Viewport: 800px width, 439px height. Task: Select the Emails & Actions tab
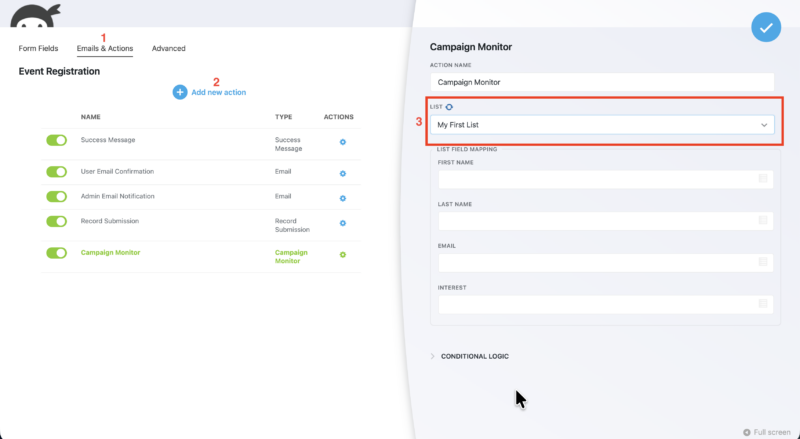click(105, 48)
